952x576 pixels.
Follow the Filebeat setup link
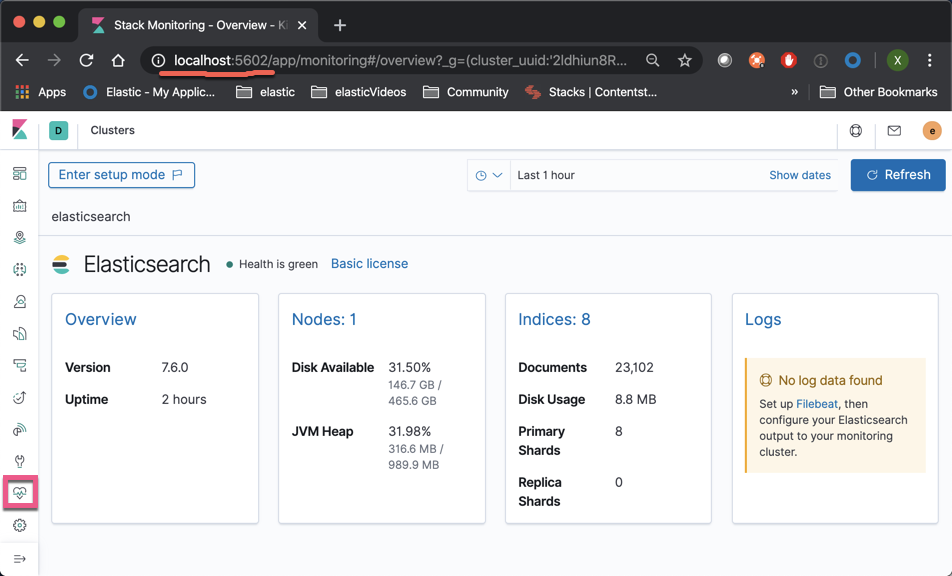(817, 404)
